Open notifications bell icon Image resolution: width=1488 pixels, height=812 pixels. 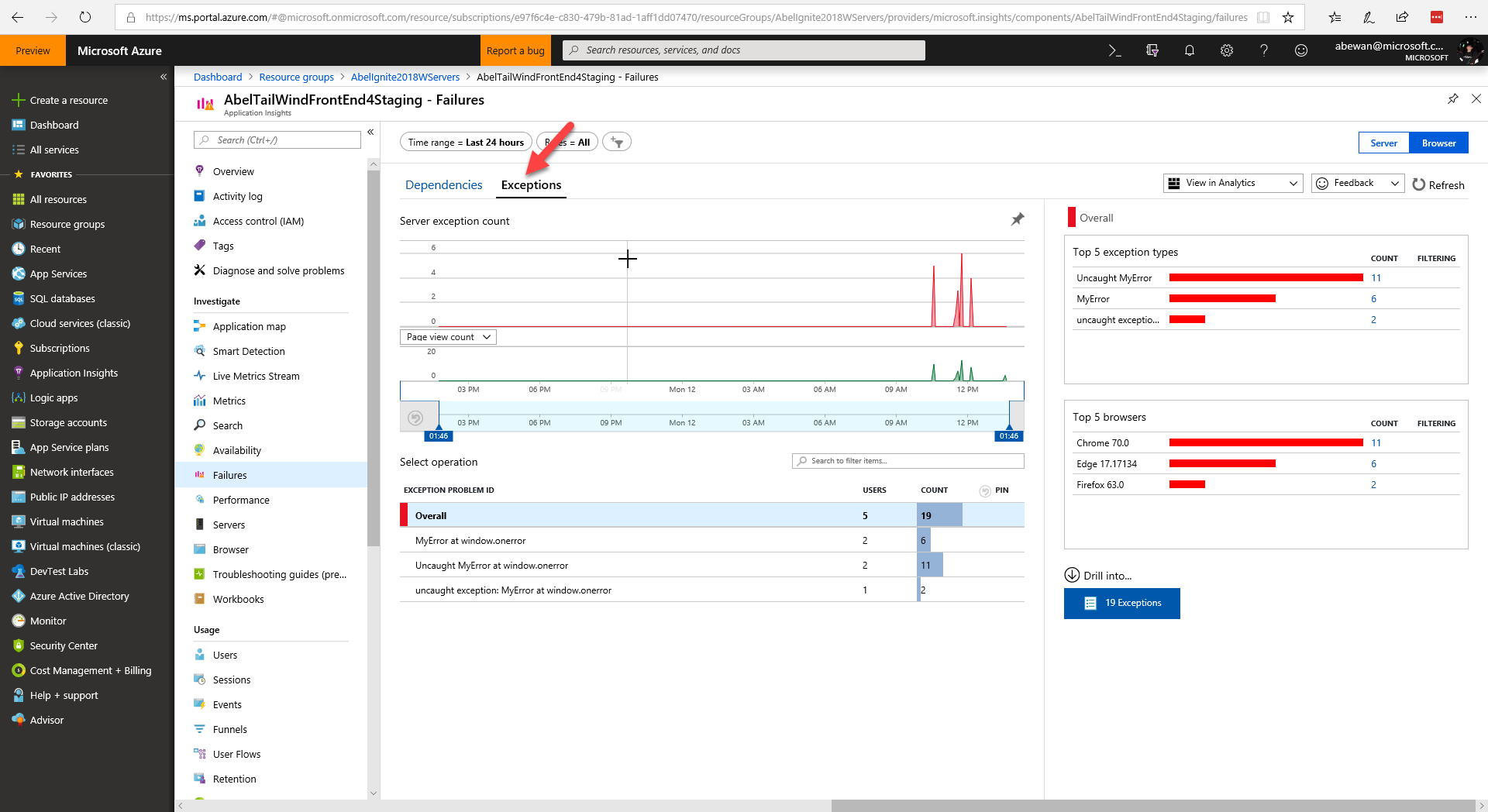click(1190, 50)
